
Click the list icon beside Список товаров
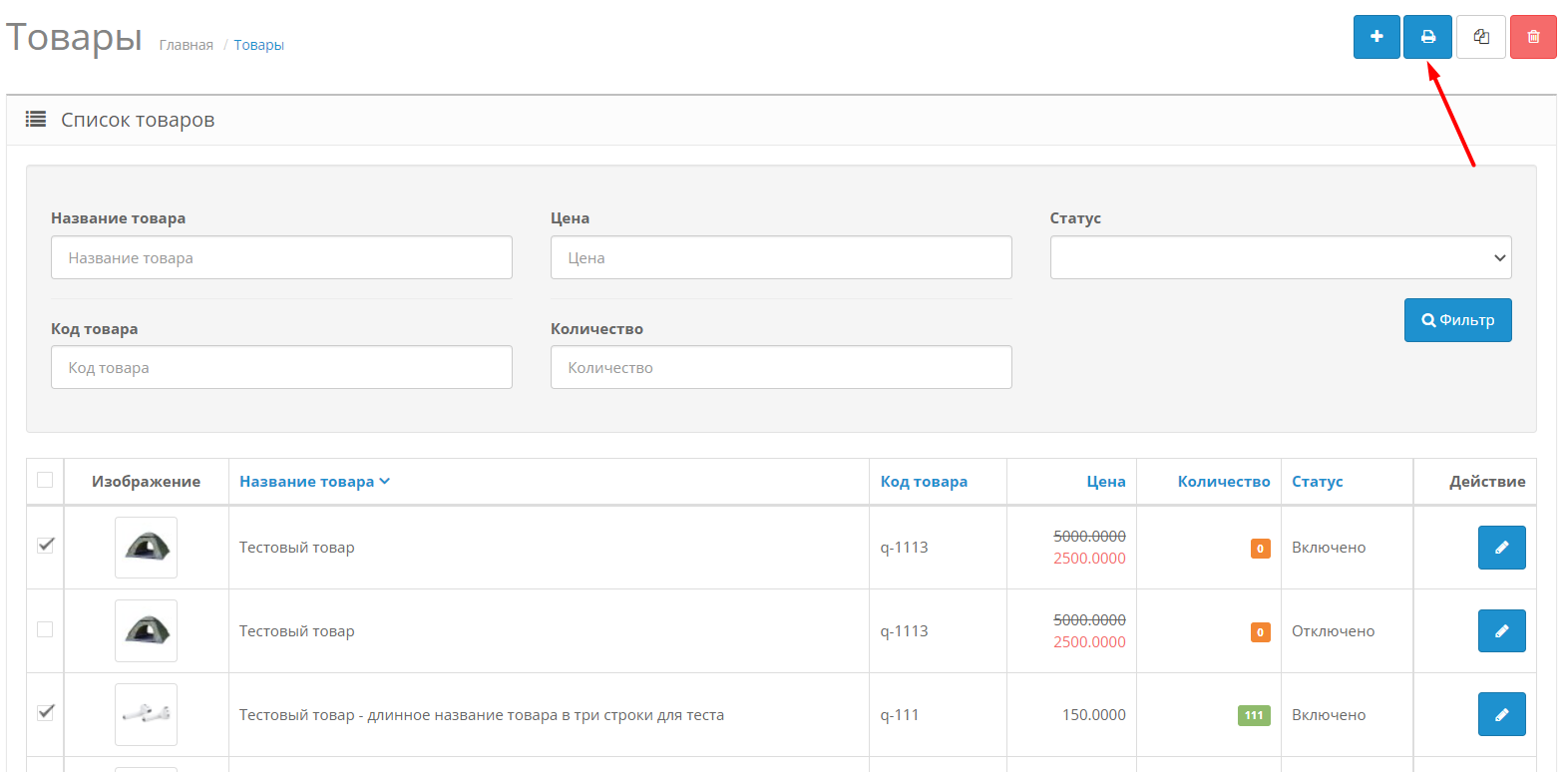point(36,120)
